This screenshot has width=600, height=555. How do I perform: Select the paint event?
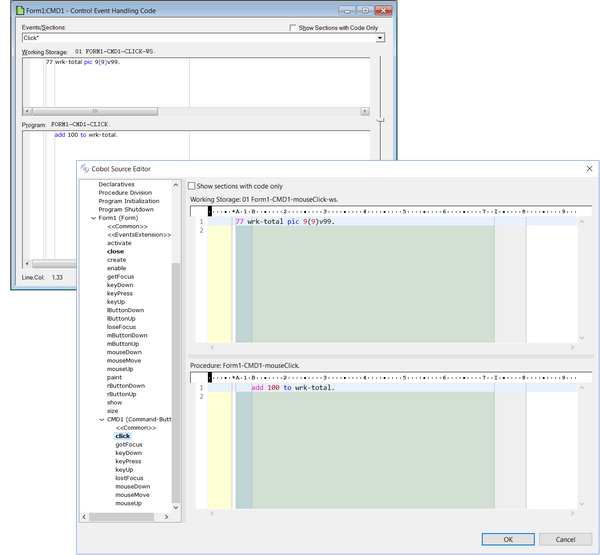tap(114, 377)
